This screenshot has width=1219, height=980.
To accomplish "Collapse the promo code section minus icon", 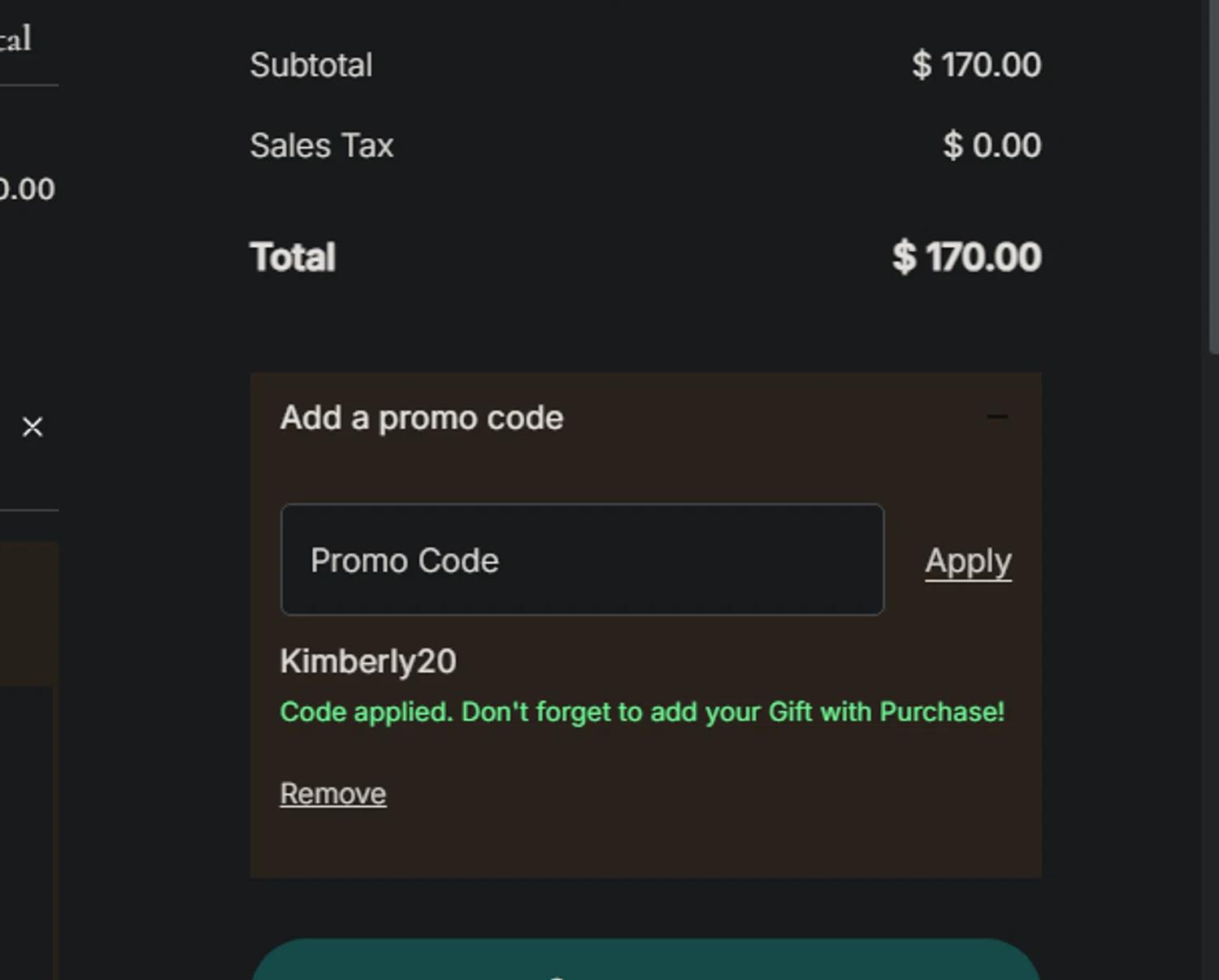I will coord(997,418).
